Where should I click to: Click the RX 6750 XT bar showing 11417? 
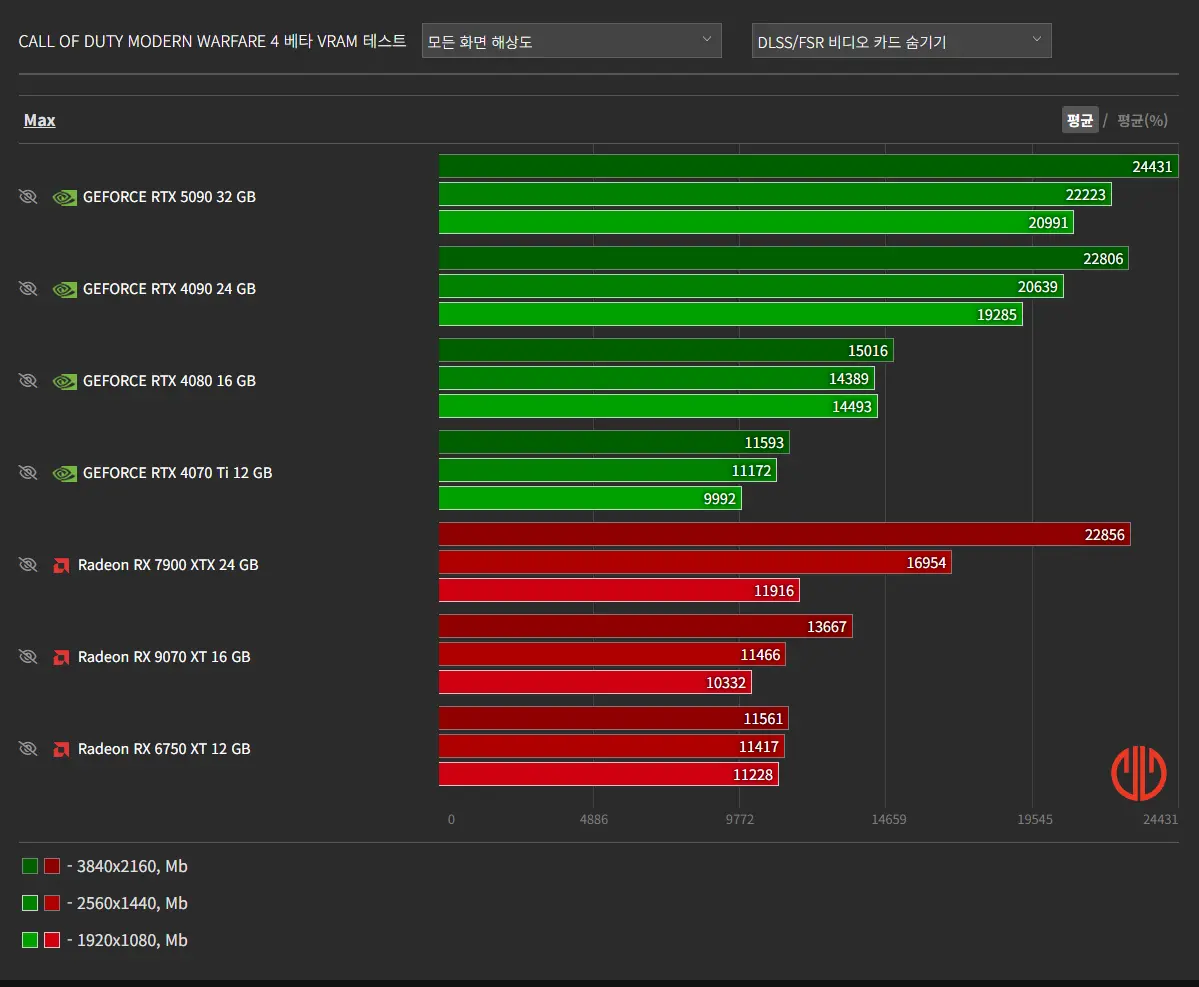click(612, 746)
